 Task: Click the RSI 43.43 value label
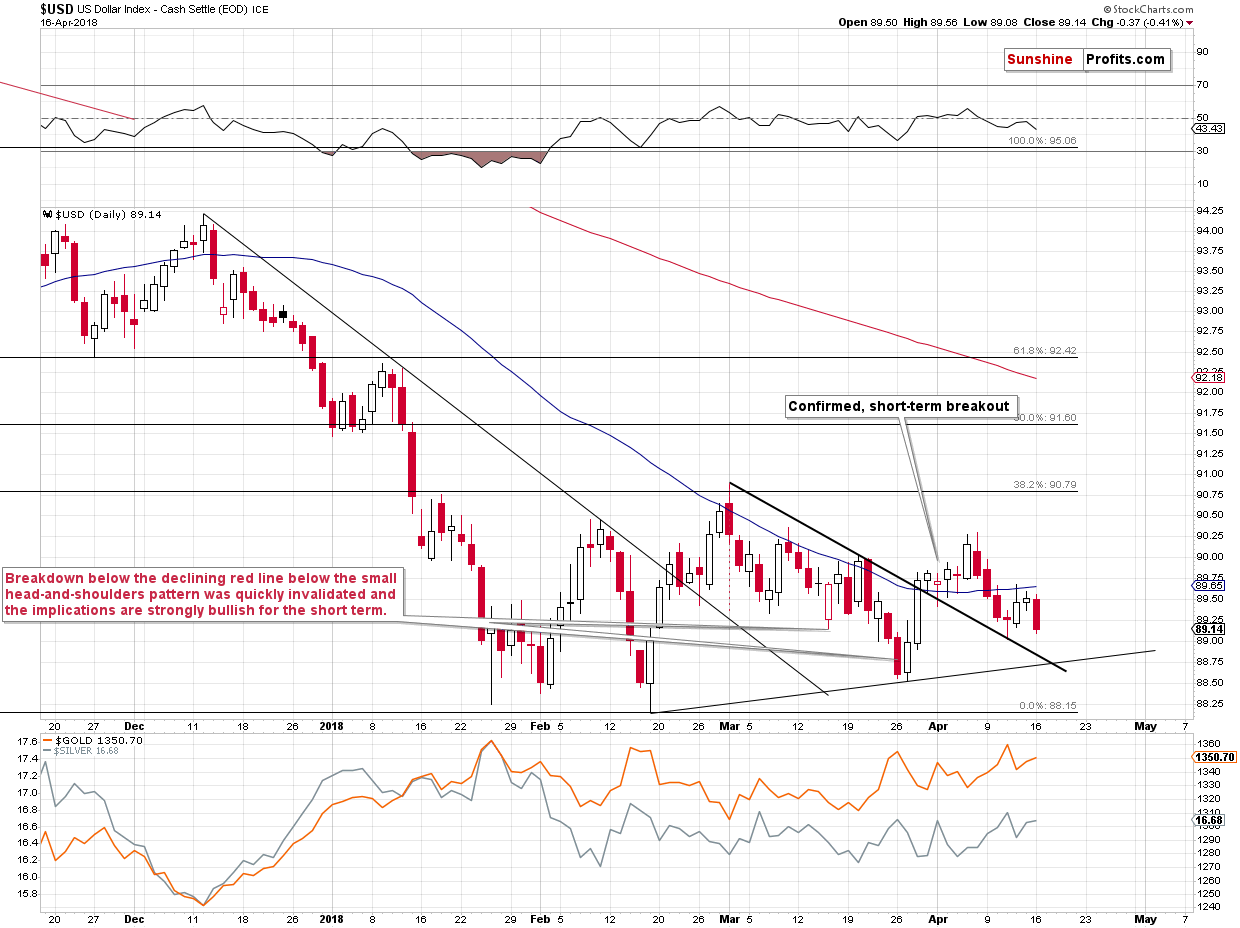tap(1209, 128)
